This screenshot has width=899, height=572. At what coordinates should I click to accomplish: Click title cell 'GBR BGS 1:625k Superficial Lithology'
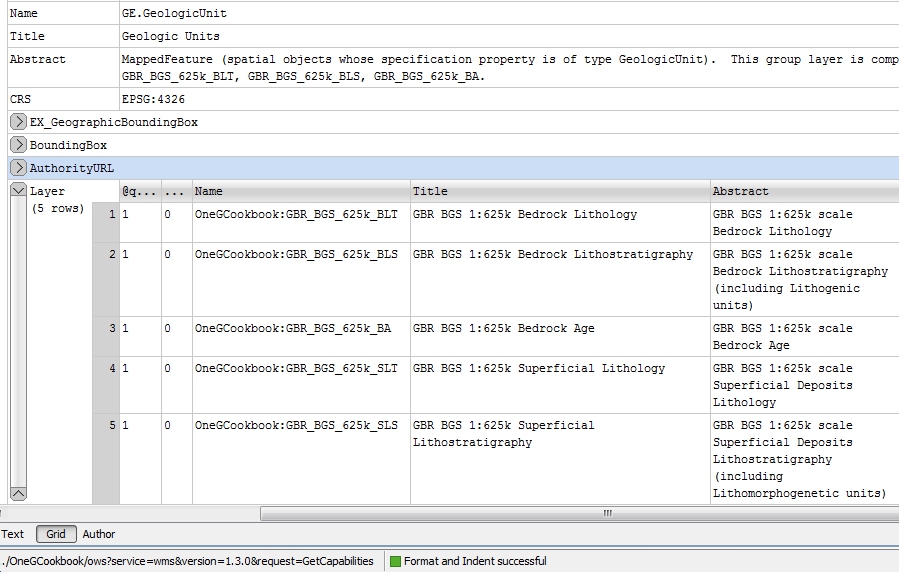click(x=560, y=385)
